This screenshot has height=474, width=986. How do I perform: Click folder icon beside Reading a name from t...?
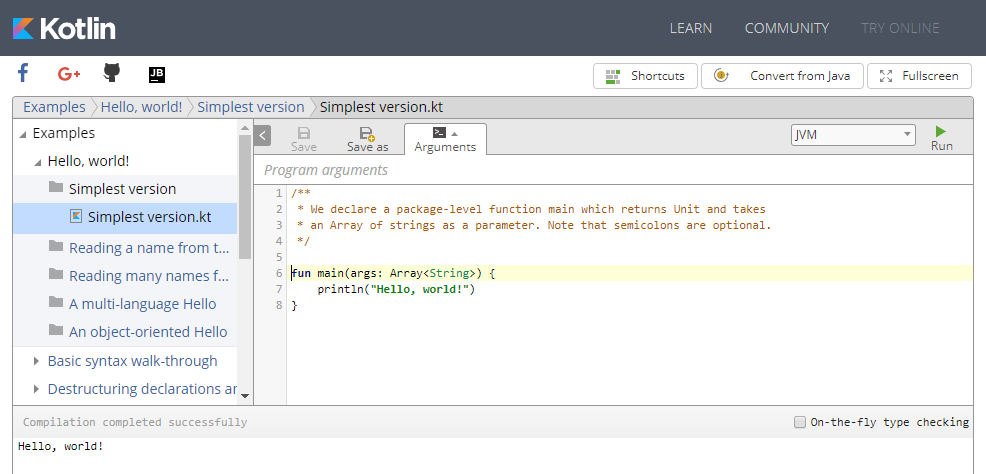(56, 246)
